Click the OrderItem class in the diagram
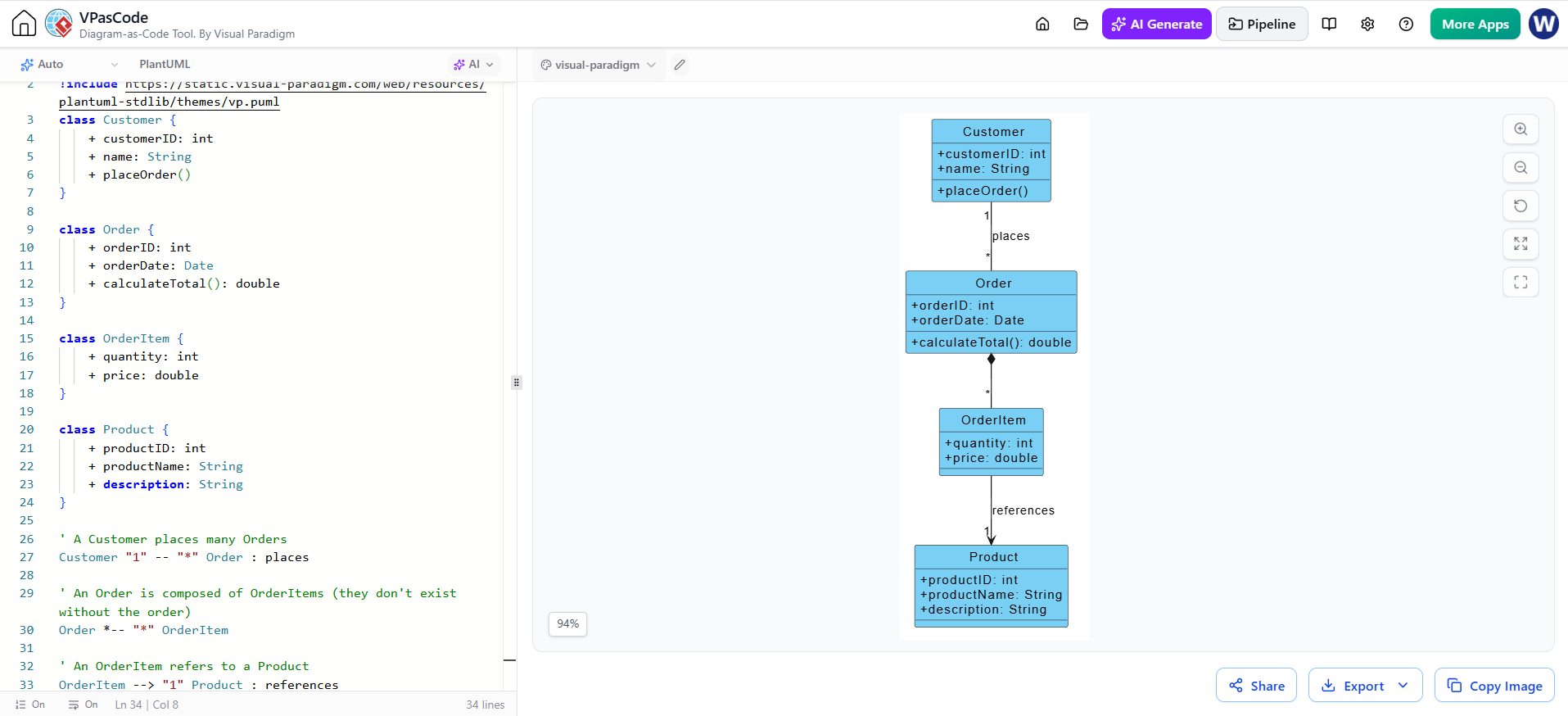 (x=991, y=442)
